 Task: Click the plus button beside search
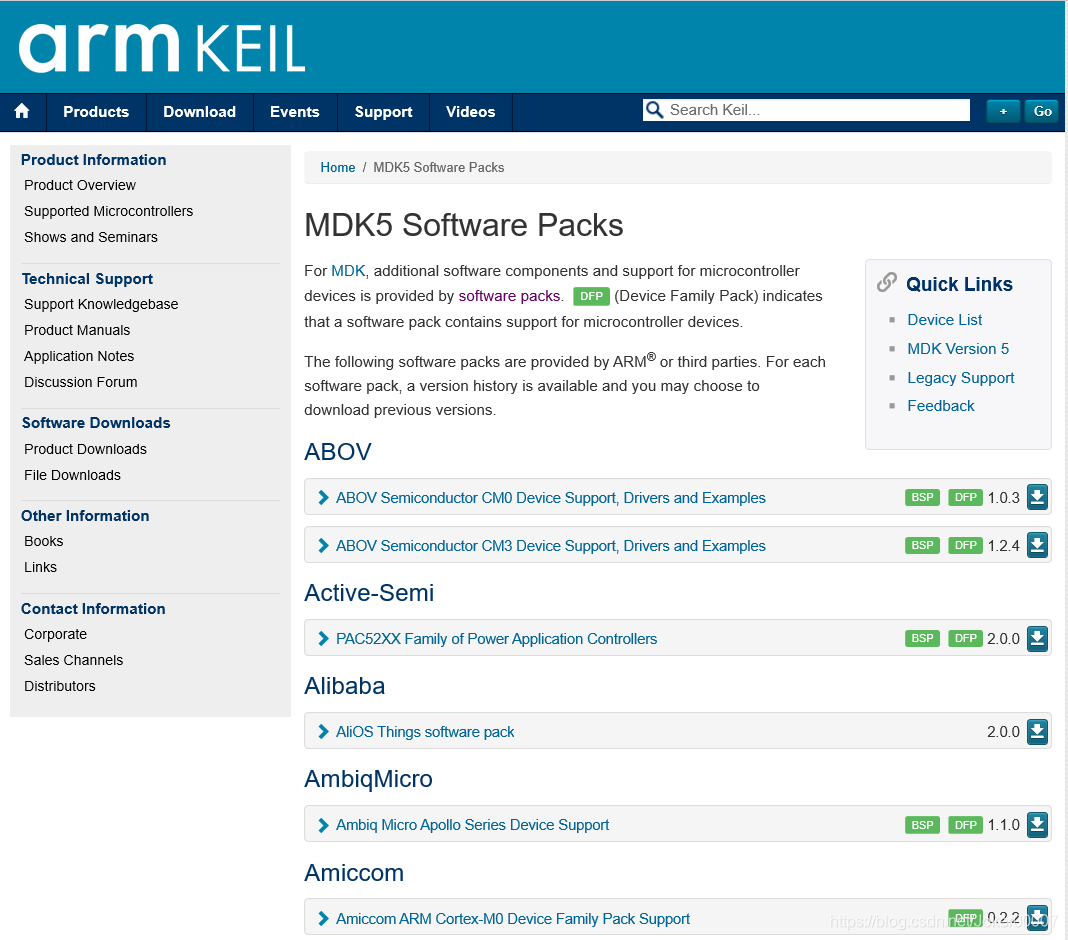(x=1003, y=111)
